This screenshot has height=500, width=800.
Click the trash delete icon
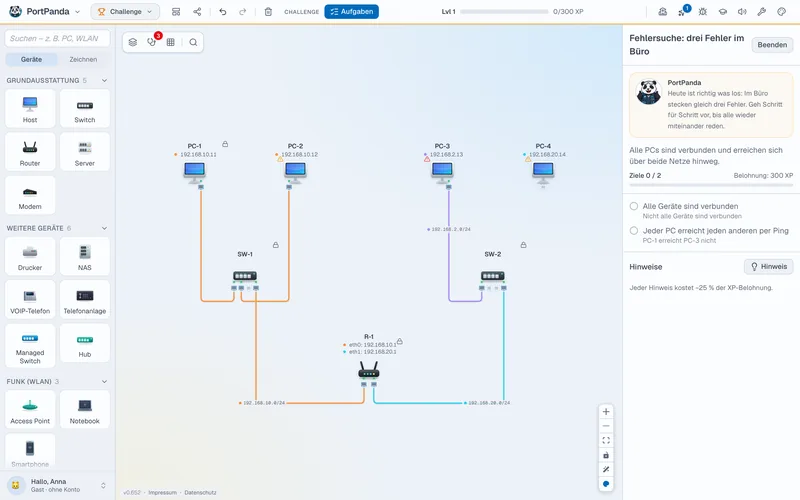[x=268, y=11]
